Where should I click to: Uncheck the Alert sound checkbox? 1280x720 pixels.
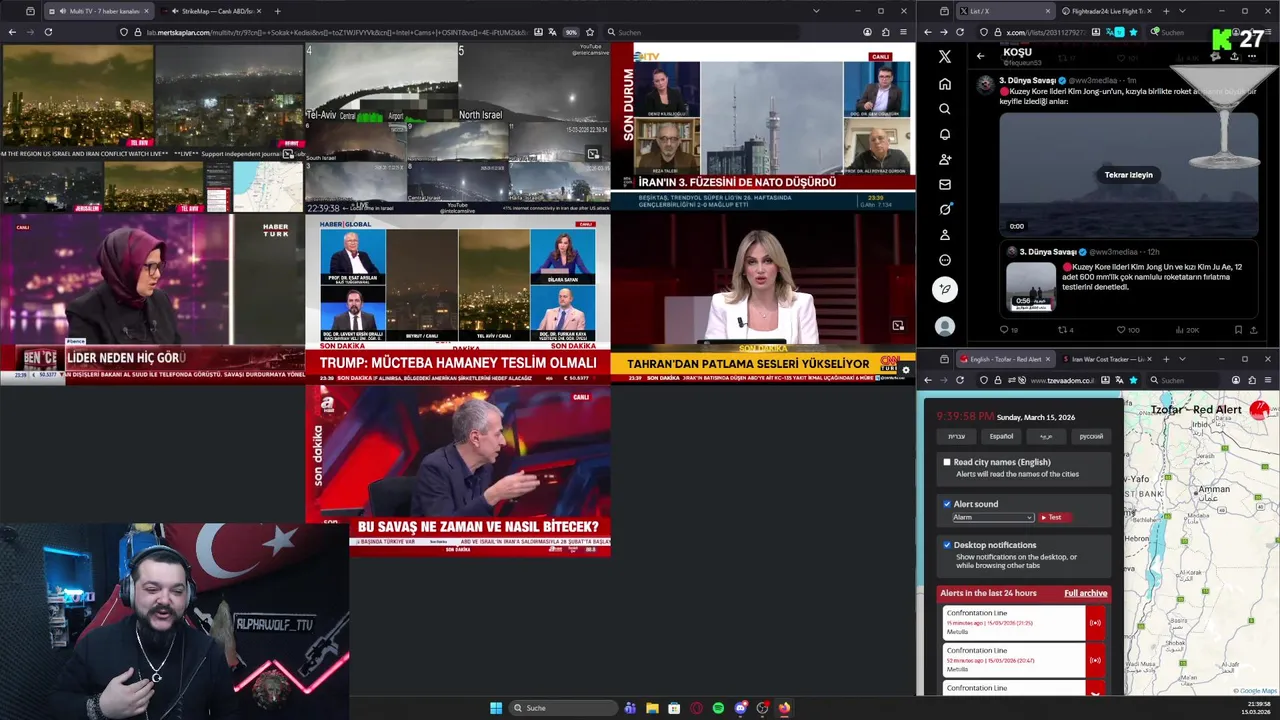pyautogui.click(x=947, y=504)
